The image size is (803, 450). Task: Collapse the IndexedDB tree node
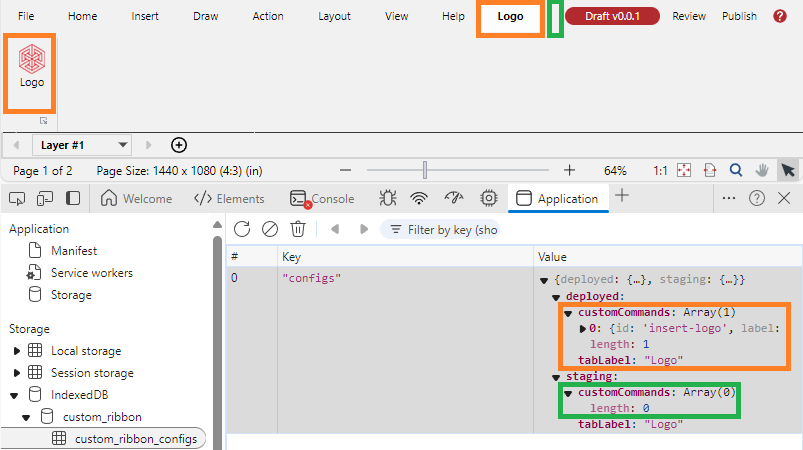17,395
